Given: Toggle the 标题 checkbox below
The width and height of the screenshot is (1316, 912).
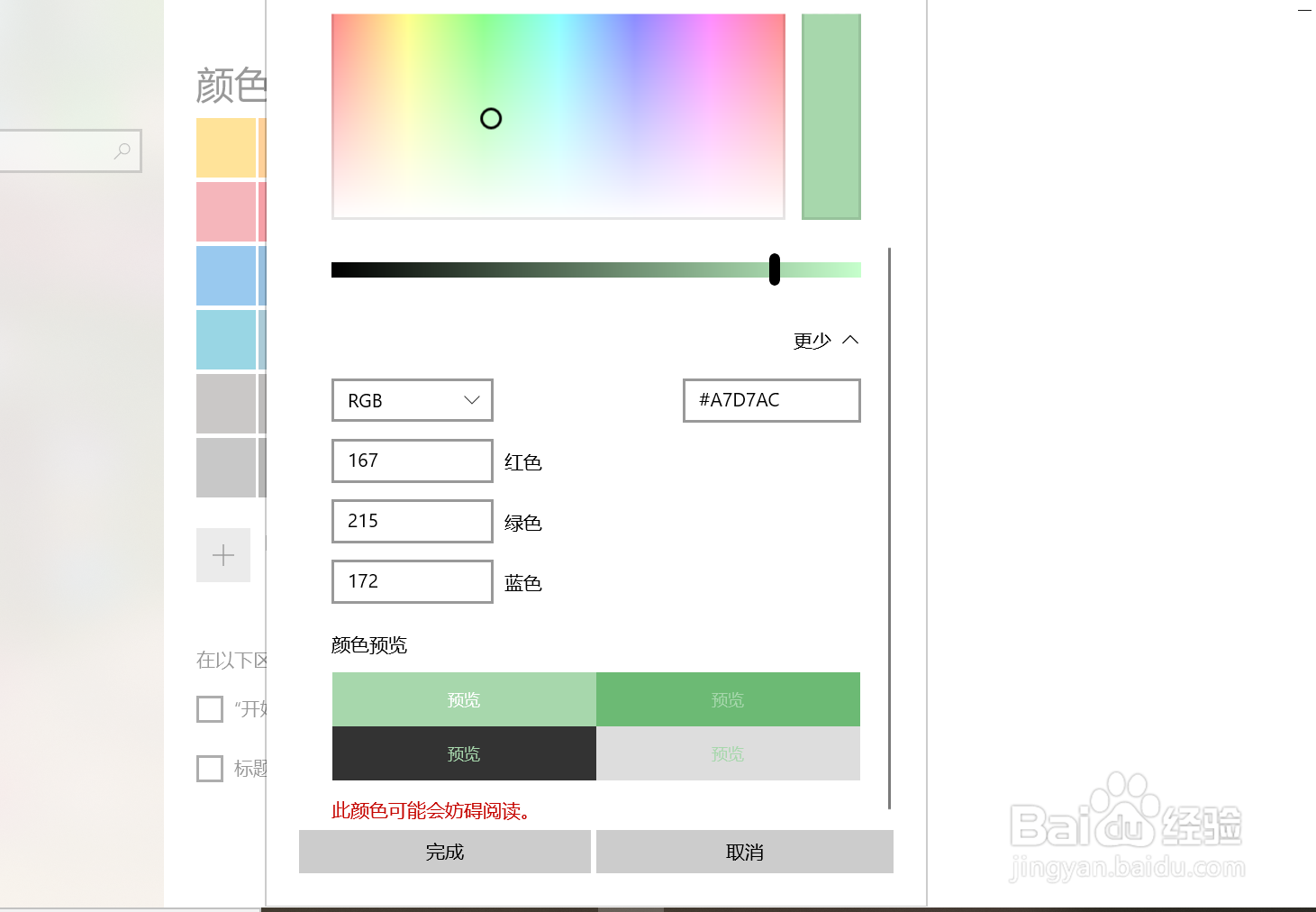Looking at the screenshot, I should [210, 769].
